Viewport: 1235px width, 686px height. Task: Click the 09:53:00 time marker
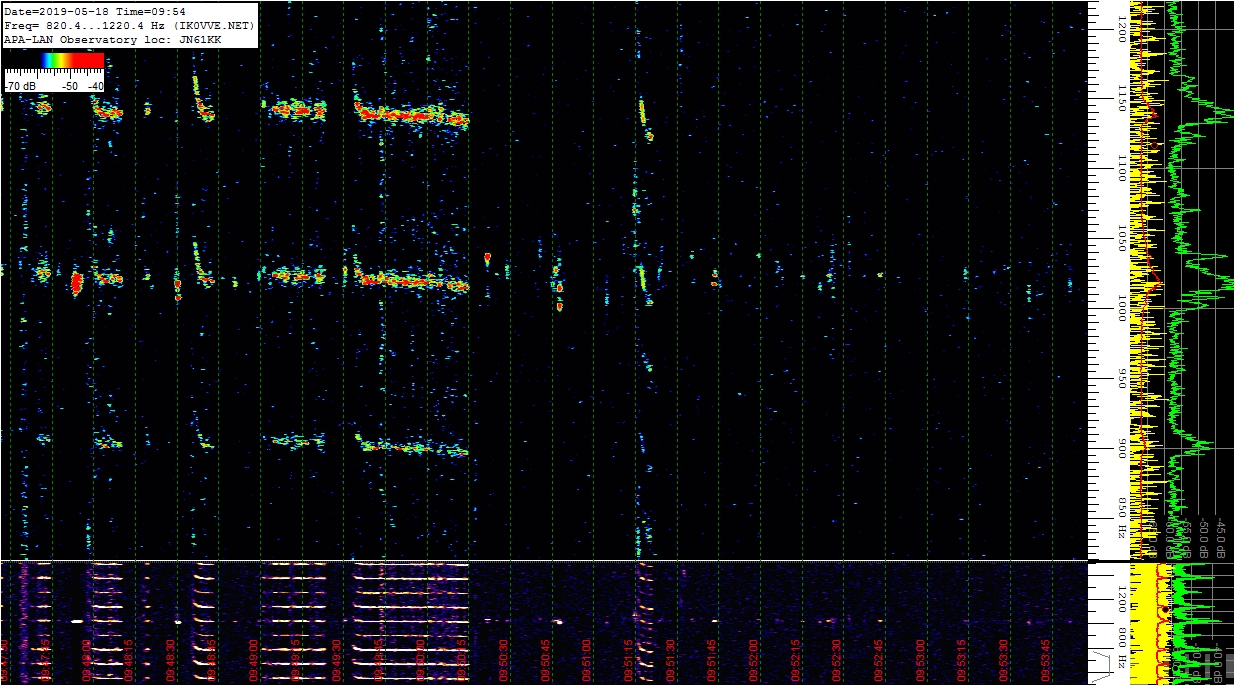pyautogui.click(x=921, y=661)
